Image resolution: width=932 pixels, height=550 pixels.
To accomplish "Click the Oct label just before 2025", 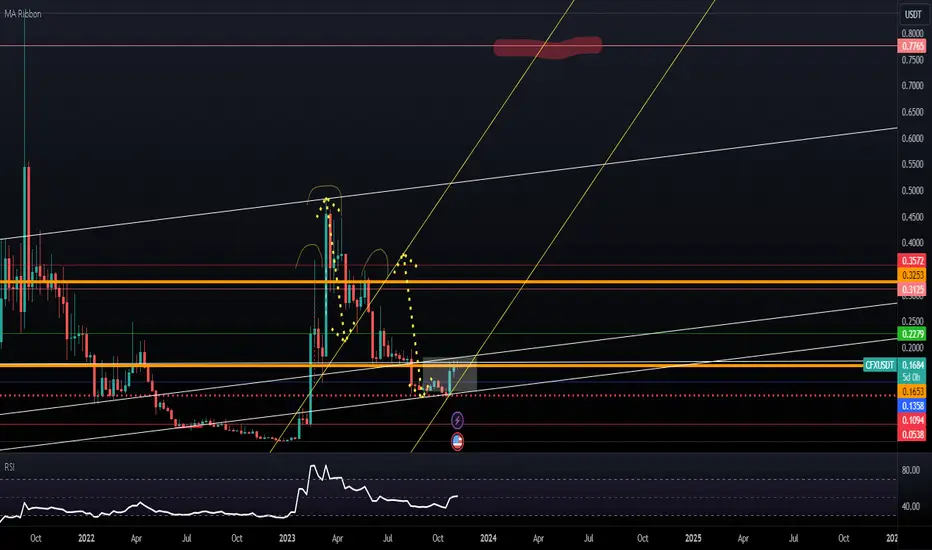I will pyautogui.click(x=643, y=538).
